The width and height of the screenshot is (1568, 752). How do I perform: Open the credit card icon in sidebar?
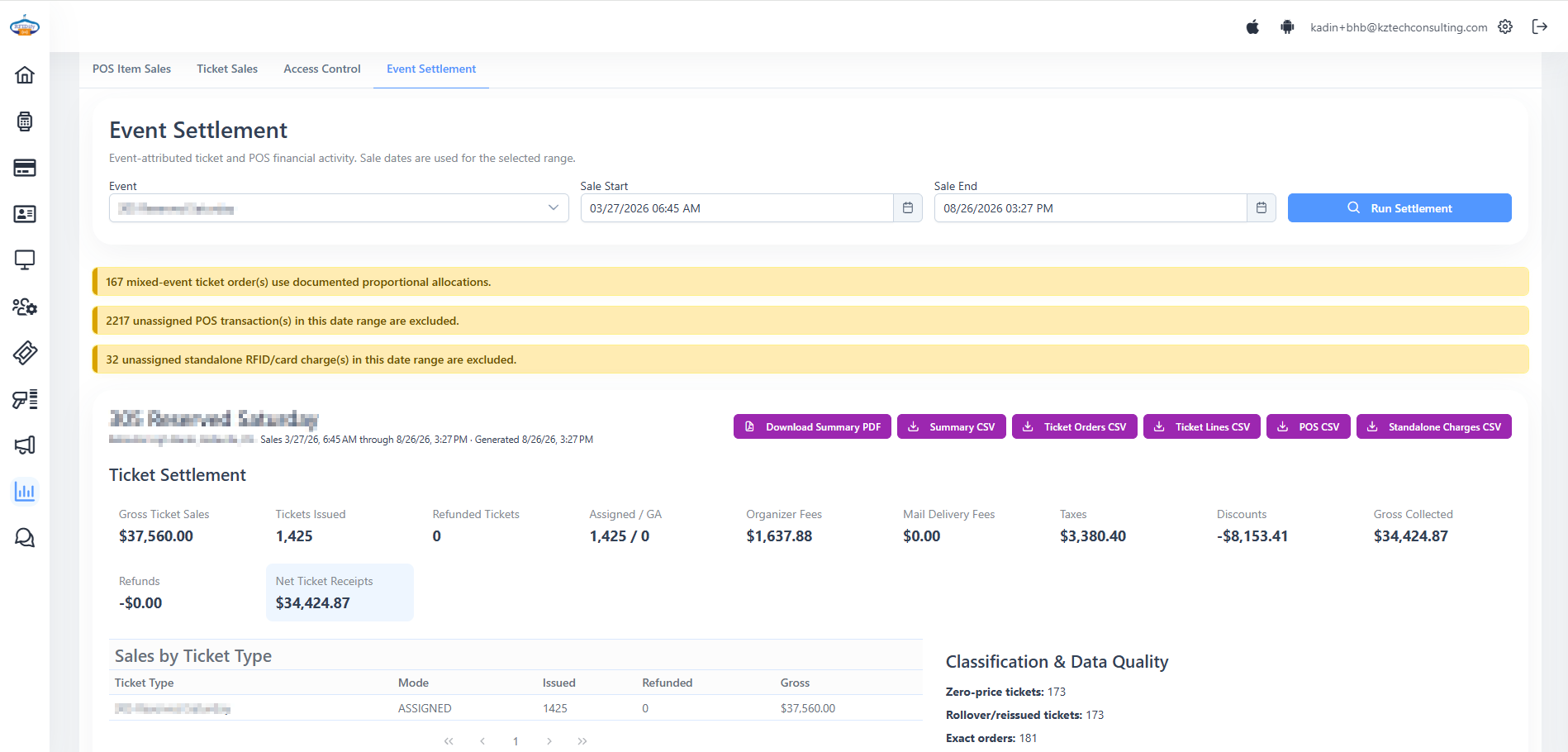tap(25, 168)
